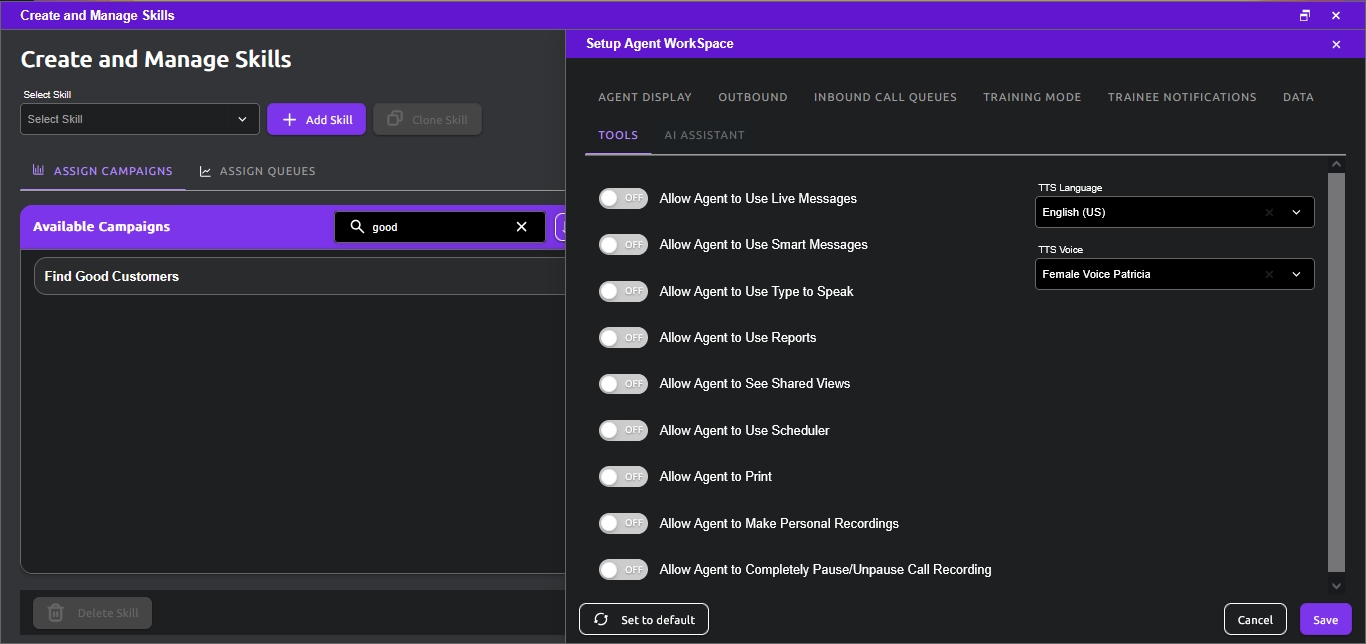Toggle Allow Agent to Use Live Messages
This screenshot has width=1366, height=644.
pos(623,198)
